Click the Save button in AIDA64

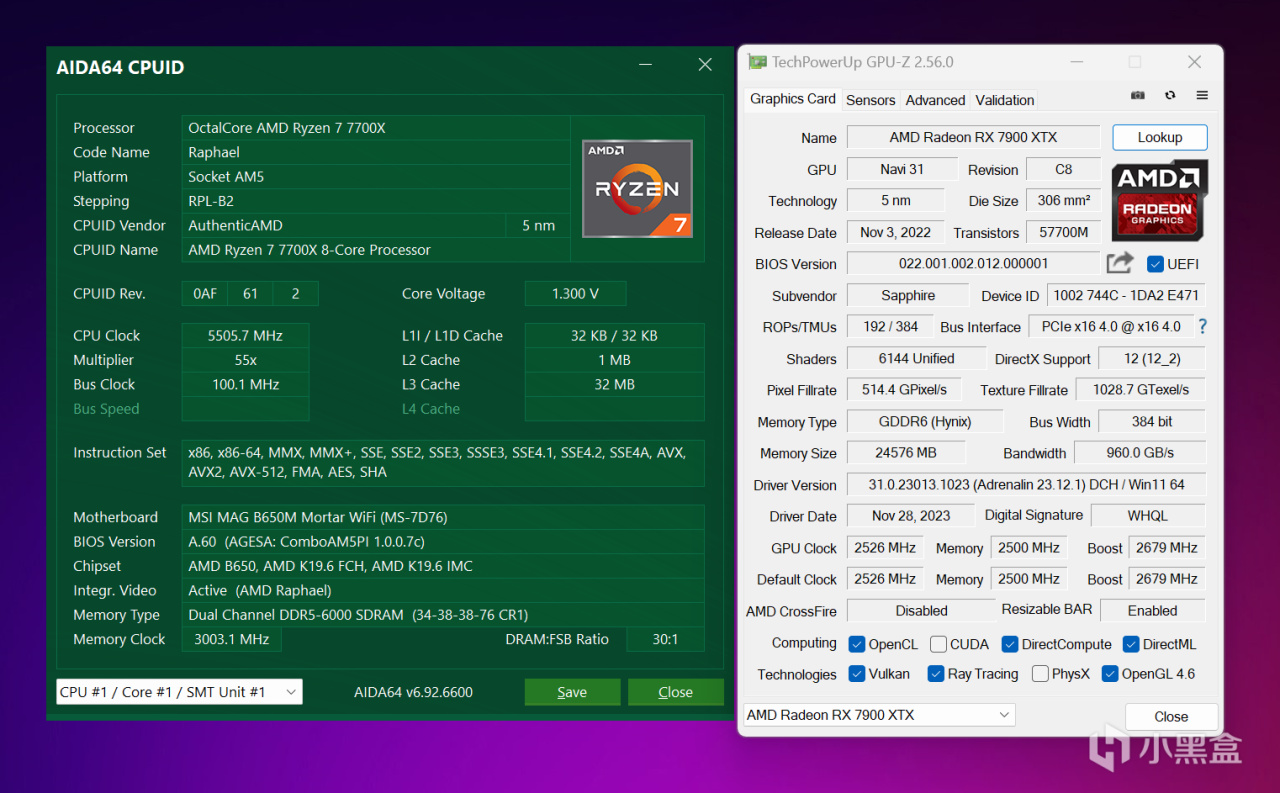point(572,692)
